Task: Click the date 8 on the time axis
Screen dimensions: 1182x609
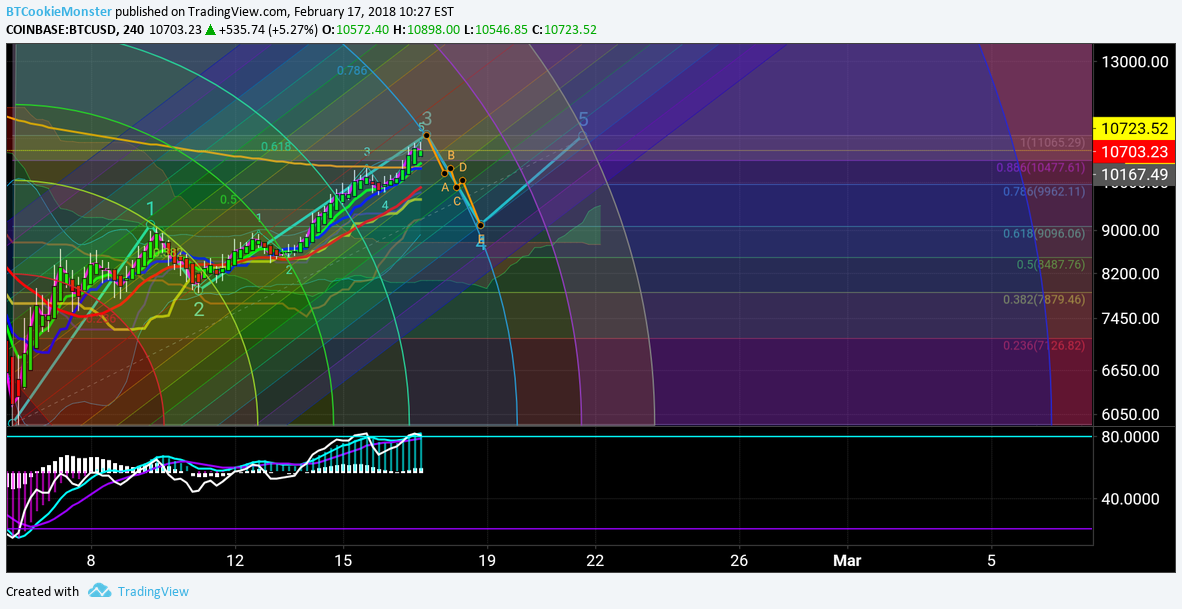Action: (91, 560)
